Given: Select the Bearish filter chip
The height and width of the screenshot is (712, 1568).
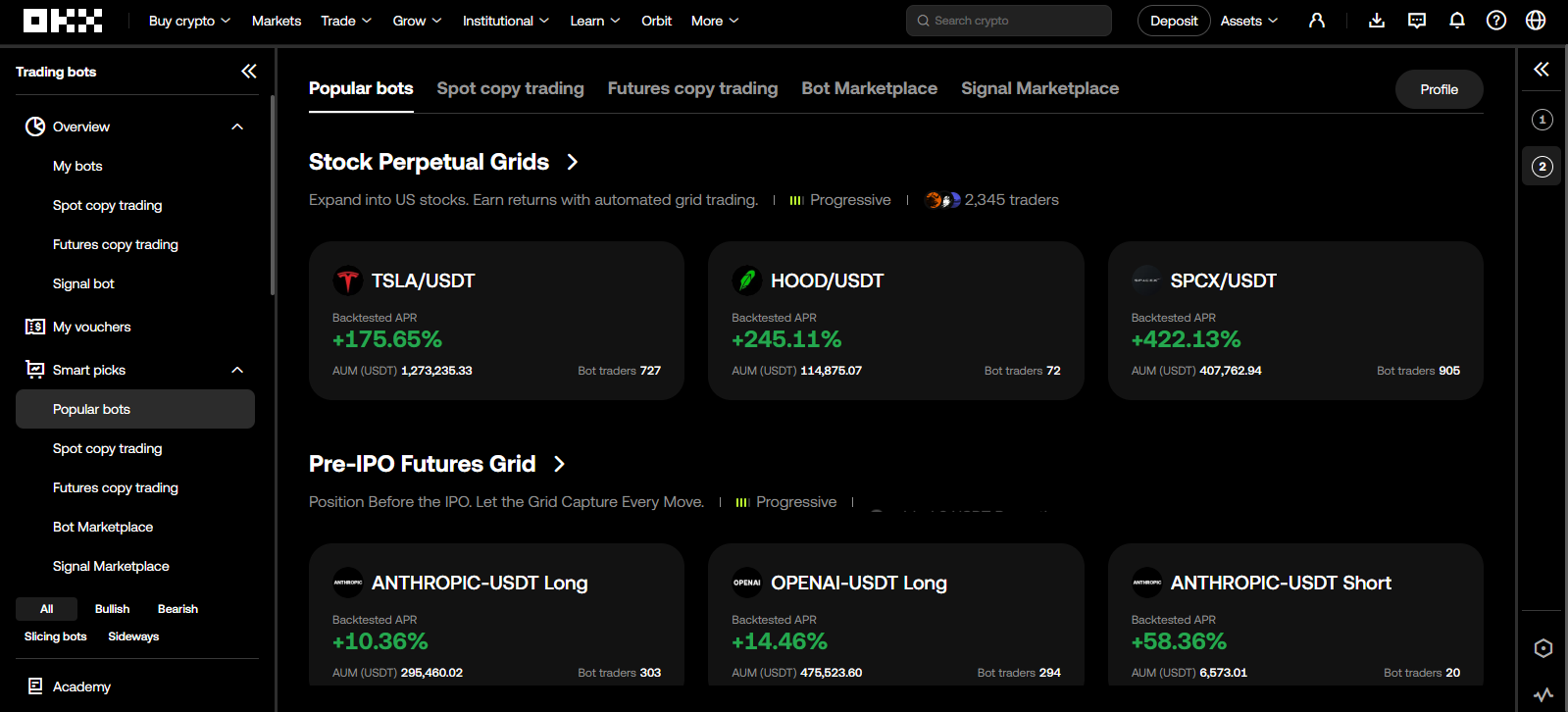Looking at the screenshot, I should [x=177, y=609].
